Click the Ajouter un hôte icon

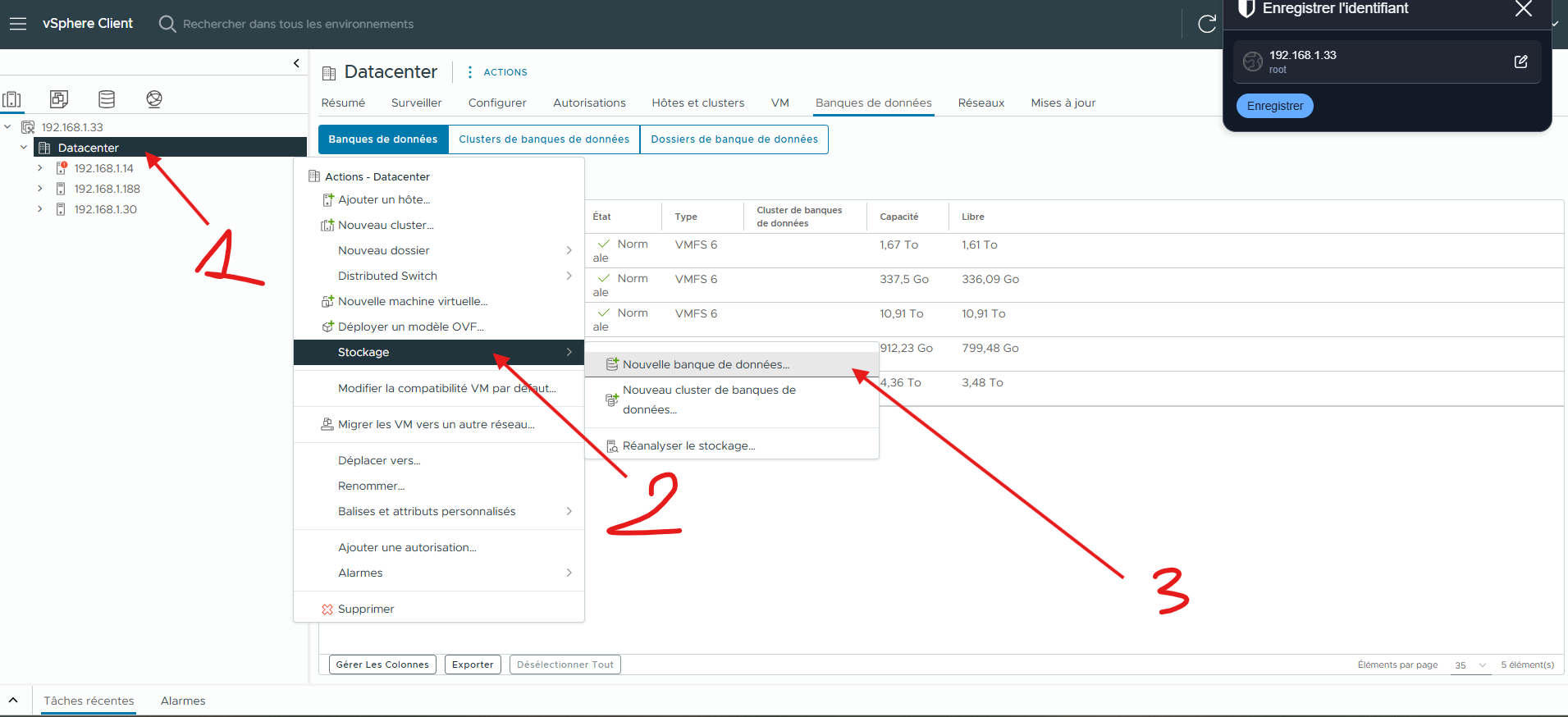tap(328, 200)
